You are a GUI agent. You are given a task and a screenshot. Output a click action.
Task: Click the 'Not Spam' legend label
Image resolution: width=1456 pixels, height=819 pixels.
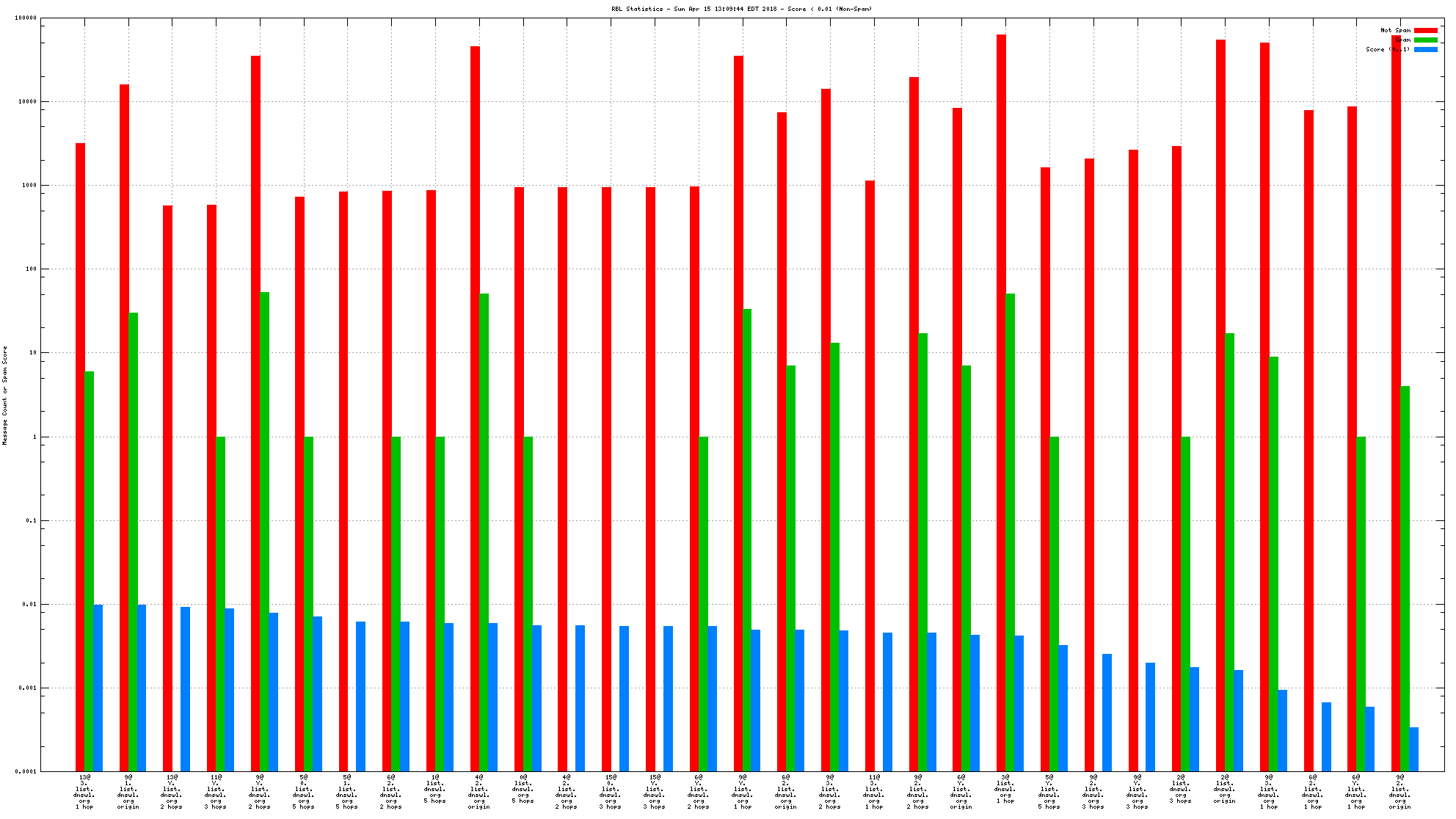[x=1395, y=30]
